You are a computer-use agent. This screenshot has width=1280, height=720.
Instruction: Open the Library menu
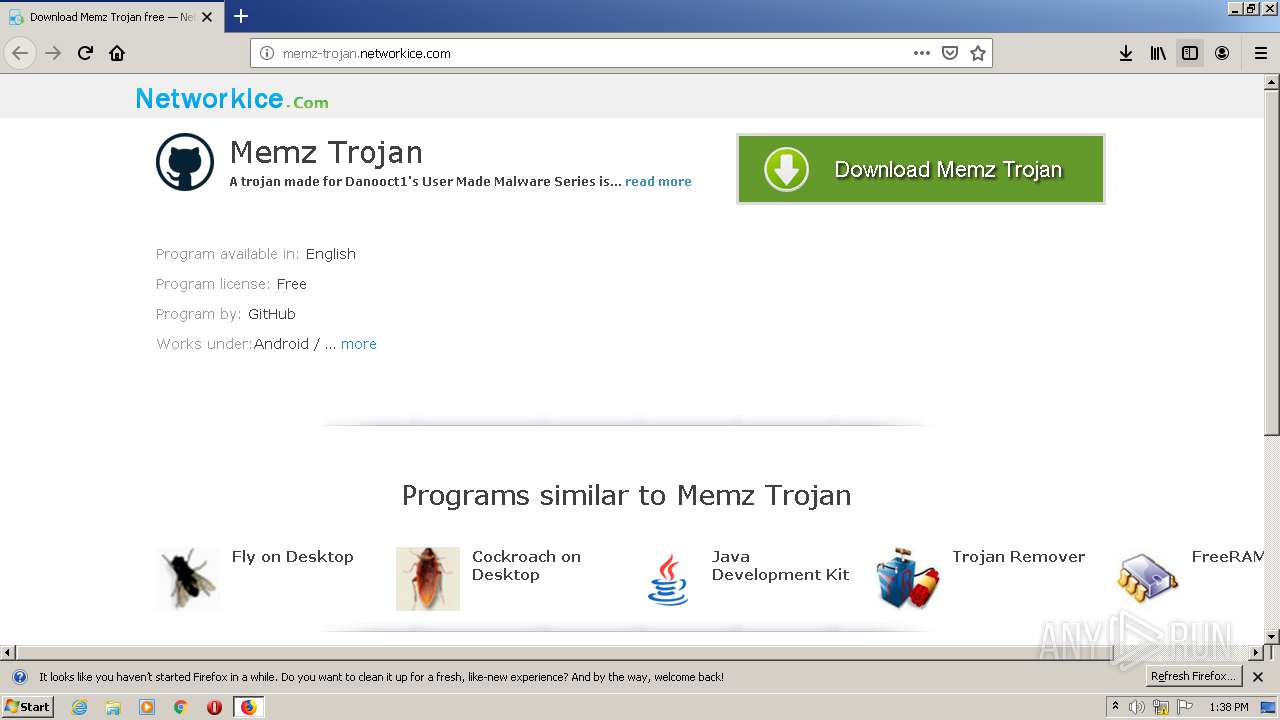(1158, 53)
